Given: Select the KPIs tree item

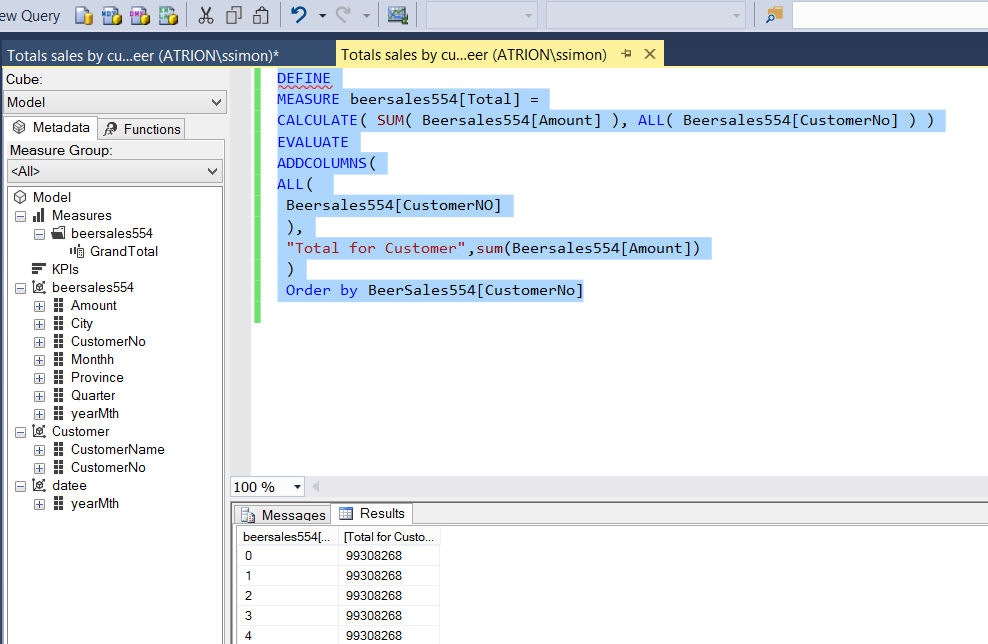Looking at the screenshot, I should tap(65, 269).
